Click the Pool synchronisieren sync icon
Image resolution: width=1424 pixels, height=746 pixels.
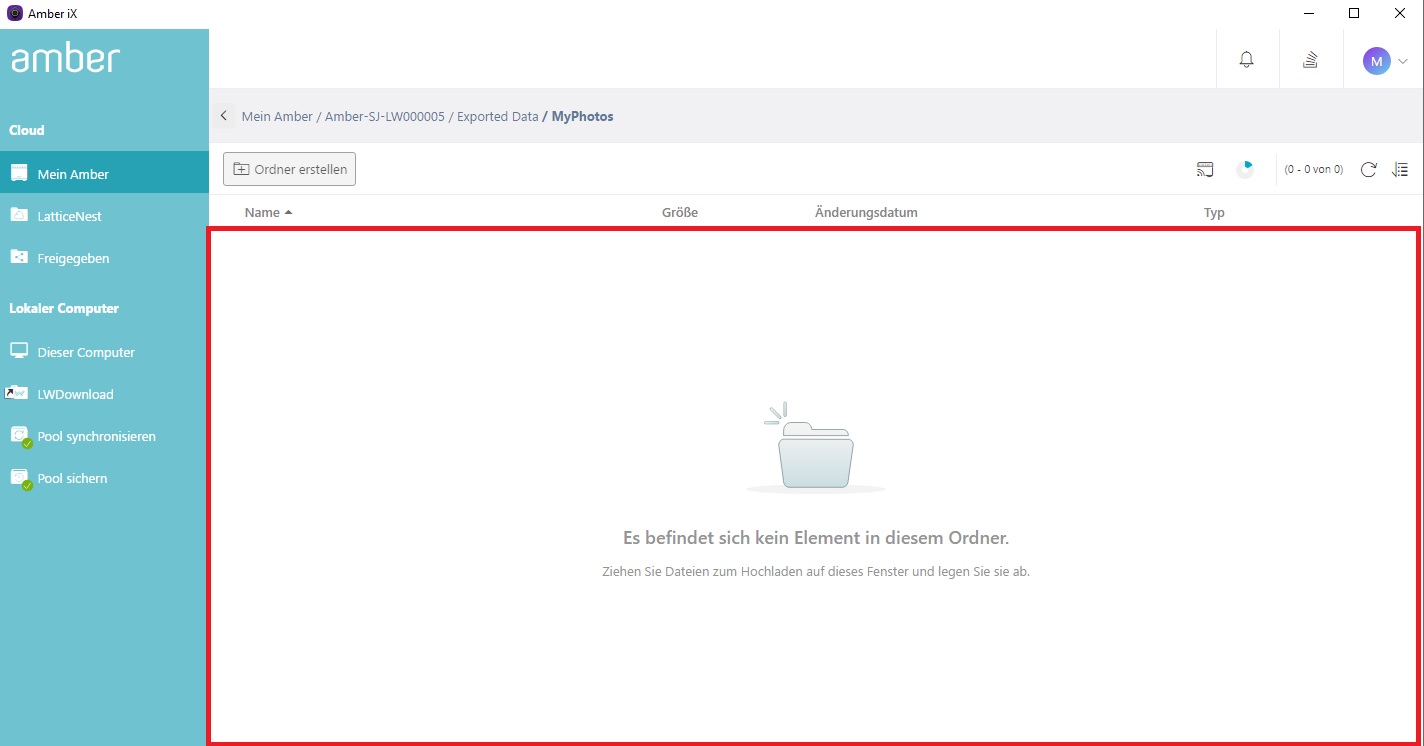20,436
